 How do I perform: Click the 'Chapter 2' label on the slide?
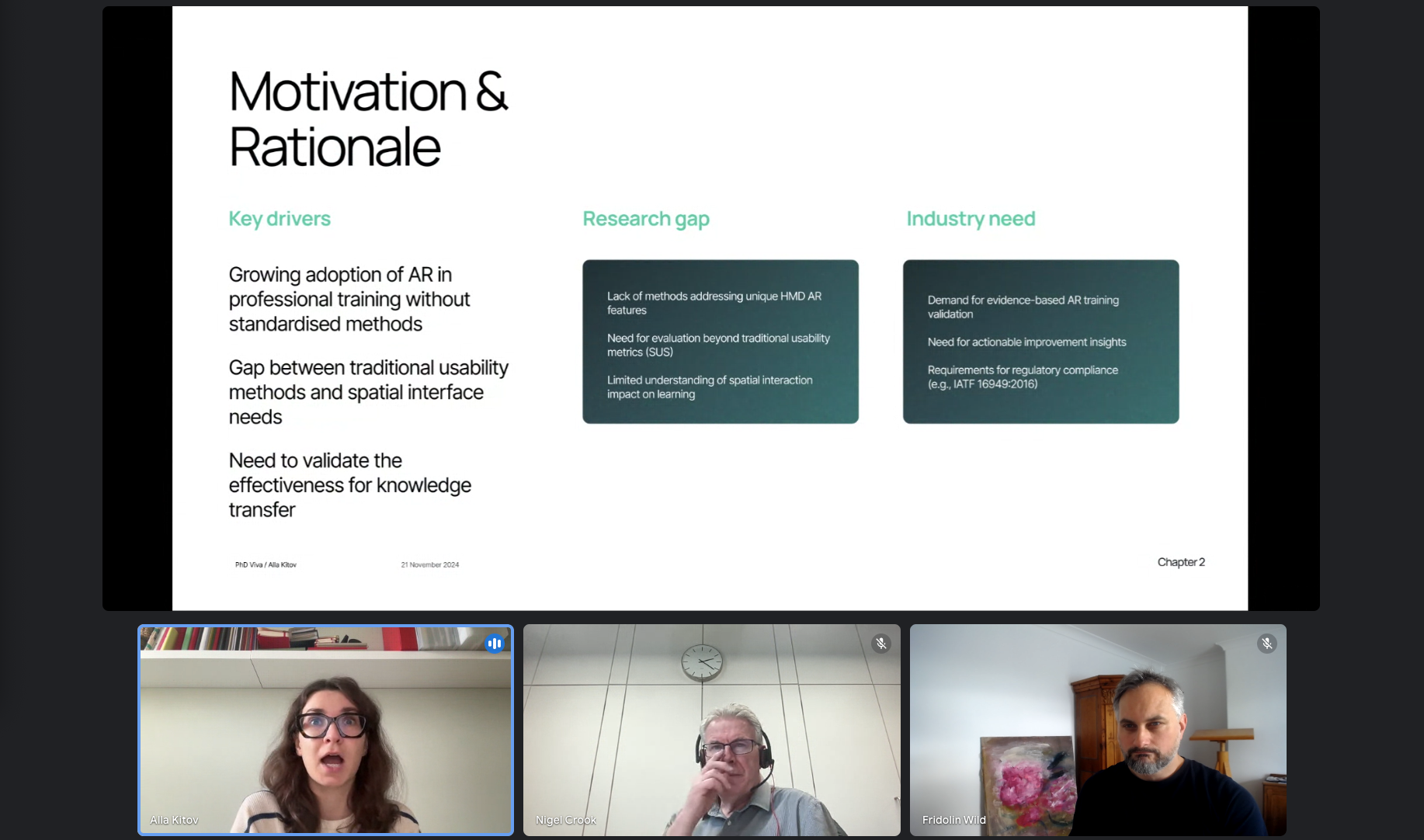point(1180,562)
